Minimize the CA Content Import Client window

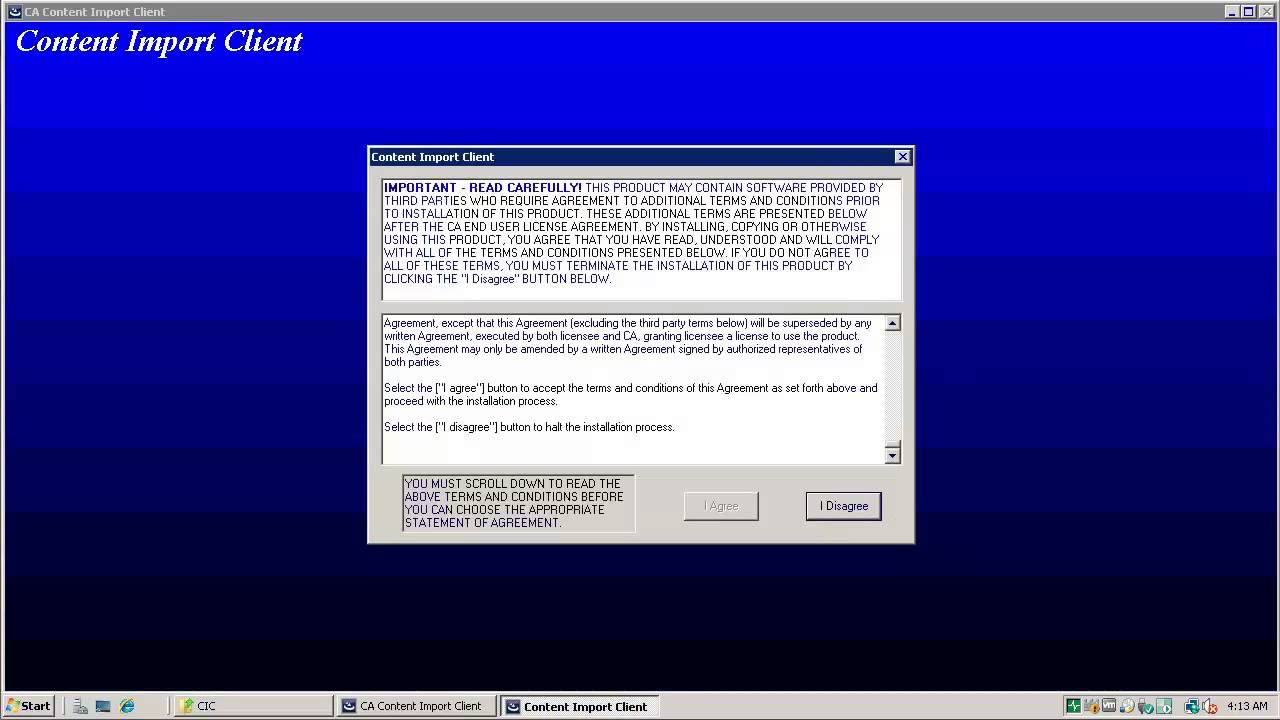click(x=1232, y=12)
